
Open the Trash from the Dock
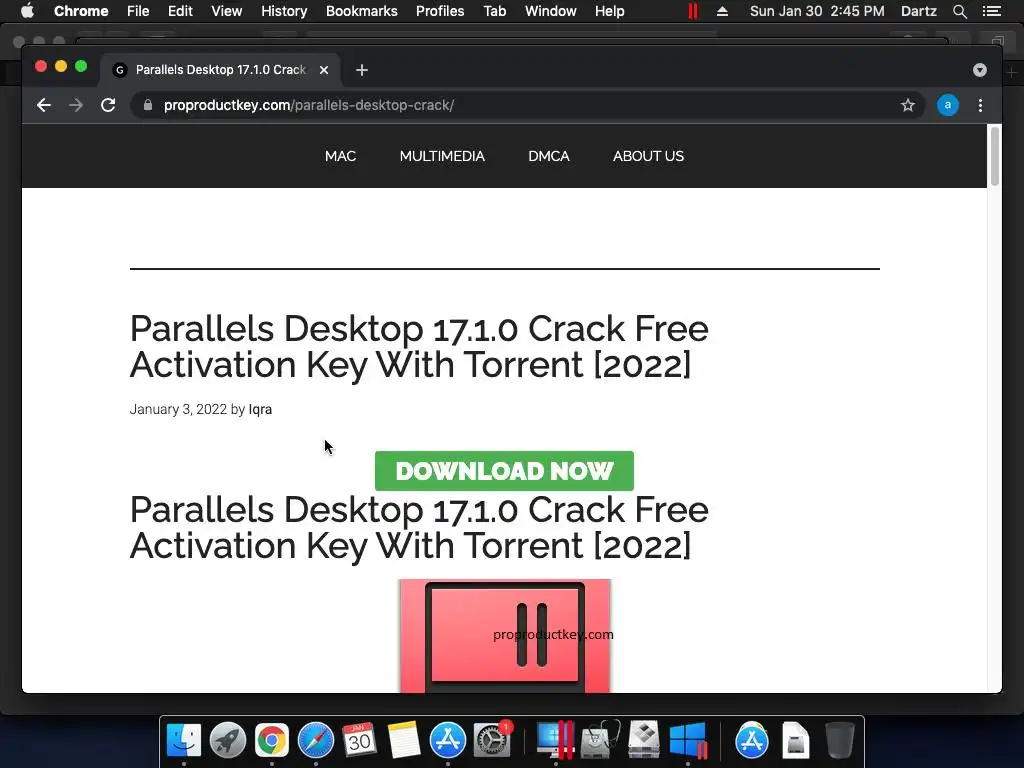pyautogui.click(x=840, y=741)
